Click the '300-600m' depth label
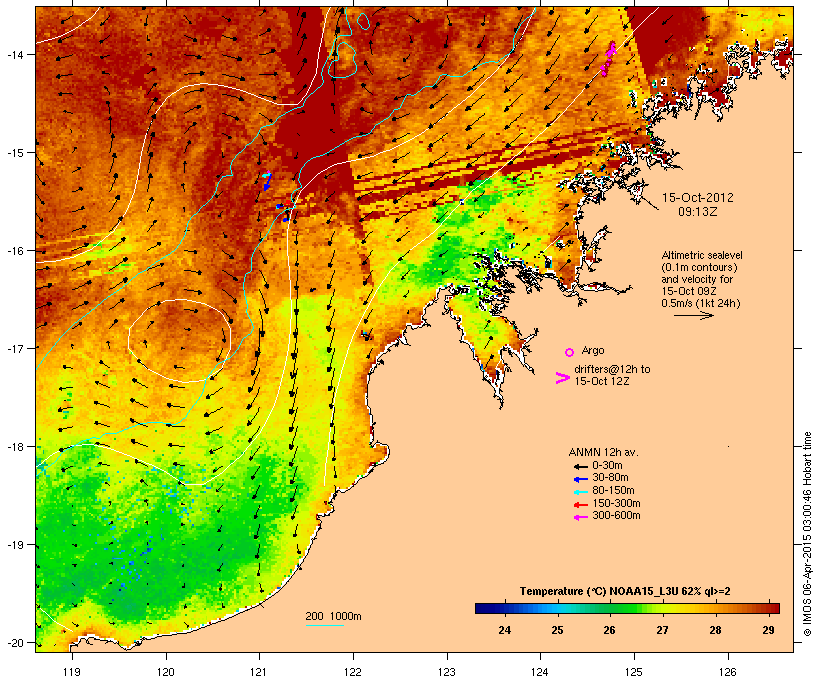 616,516
